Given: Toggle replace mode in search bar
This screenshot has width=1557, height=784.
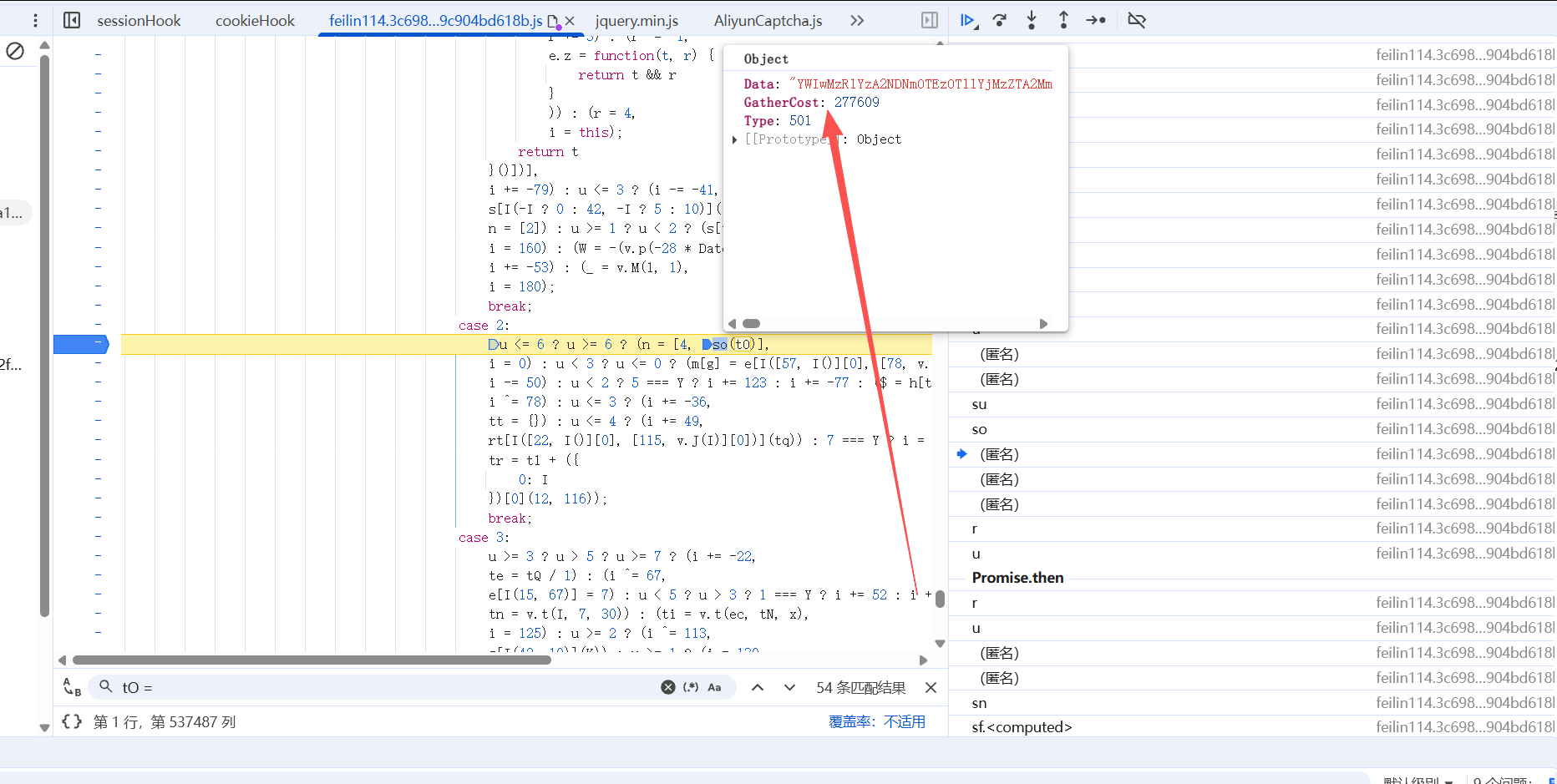Looking at the screenshot, I should tap(72, 687).
